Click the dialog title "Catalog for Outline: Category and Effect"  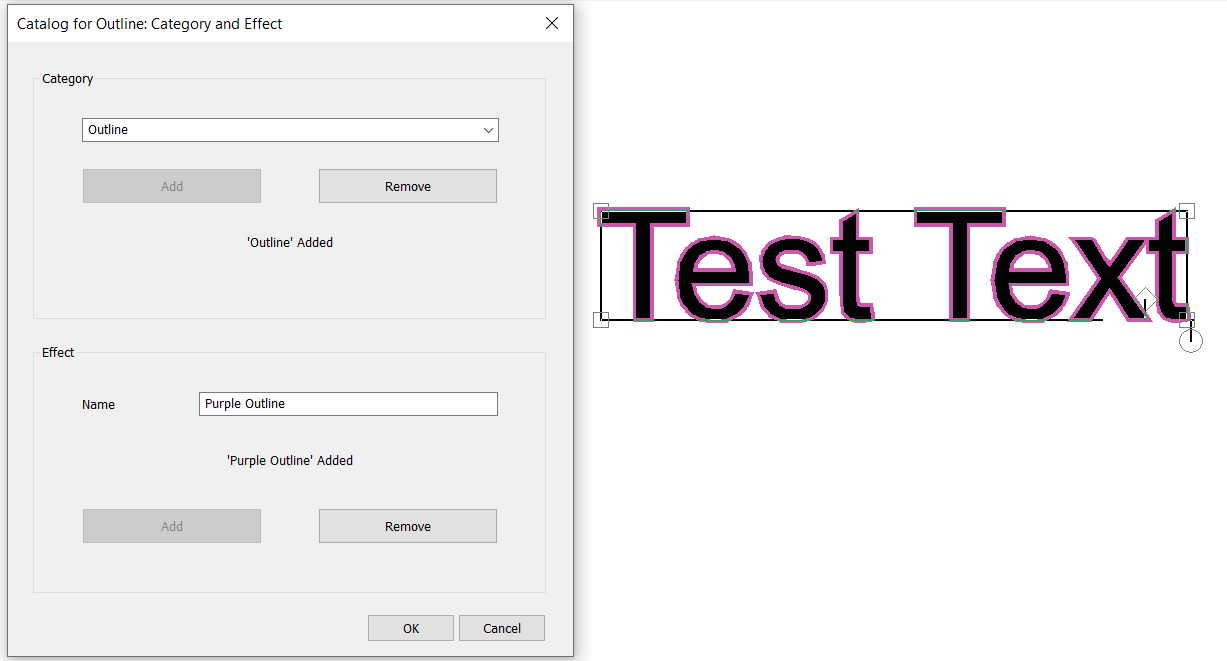click(150, 23)
